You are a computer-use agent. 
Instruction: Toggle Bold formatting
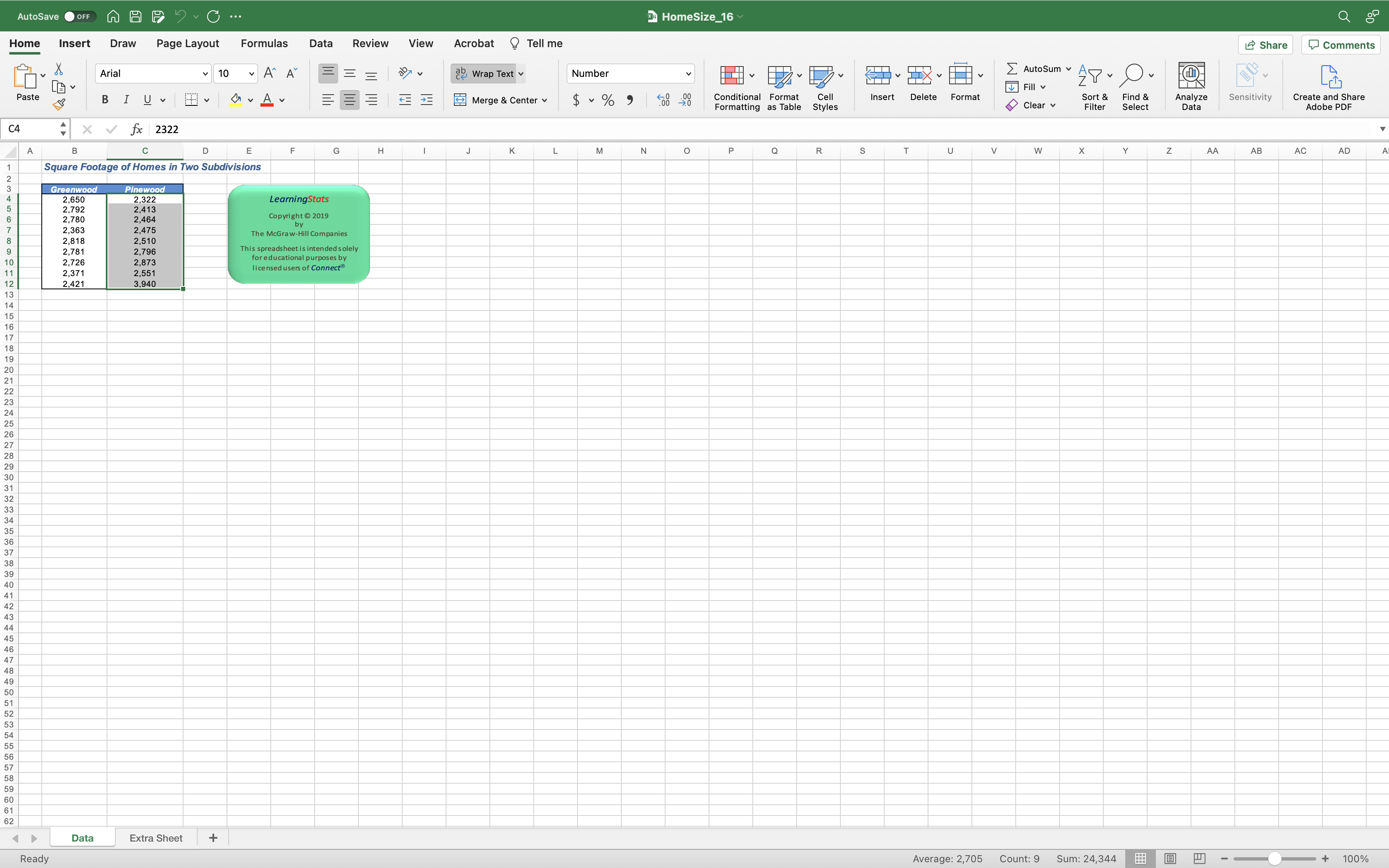[105, 100]
